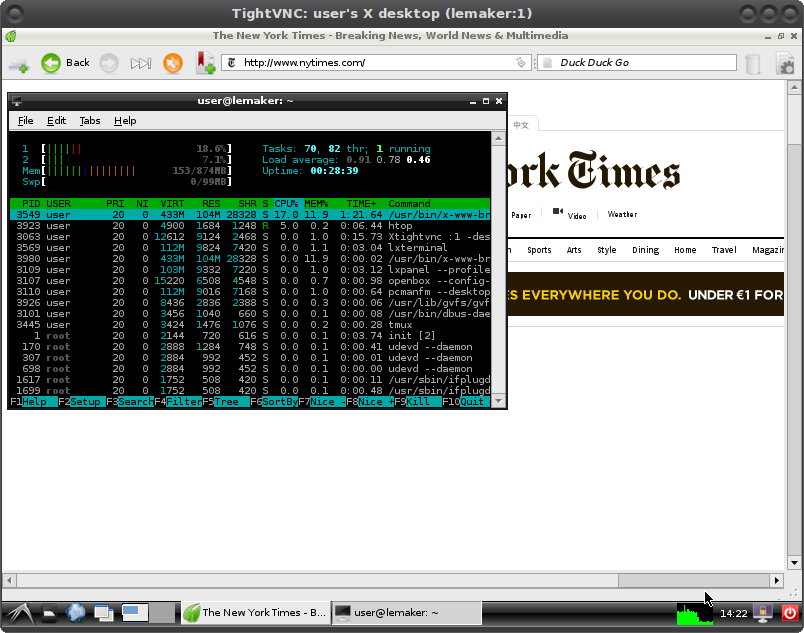Image resolution: width=804 pixels, height=633 pixels.
Task: Click htop F10 Quit function key
Action: (466, 402)
